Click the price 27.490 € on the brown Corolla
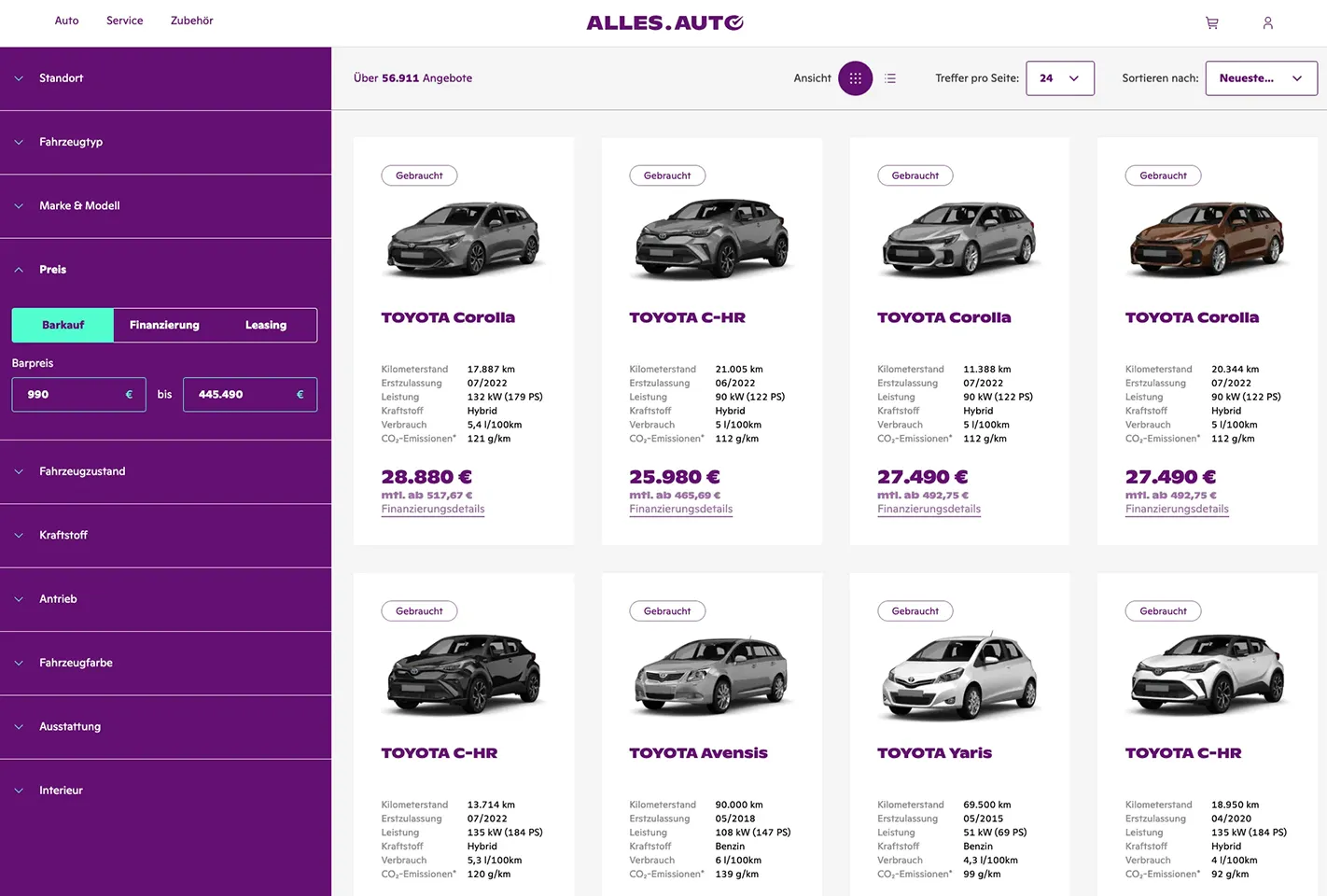Screen dimensions: 1327x896 click(x=1170, y=477)
